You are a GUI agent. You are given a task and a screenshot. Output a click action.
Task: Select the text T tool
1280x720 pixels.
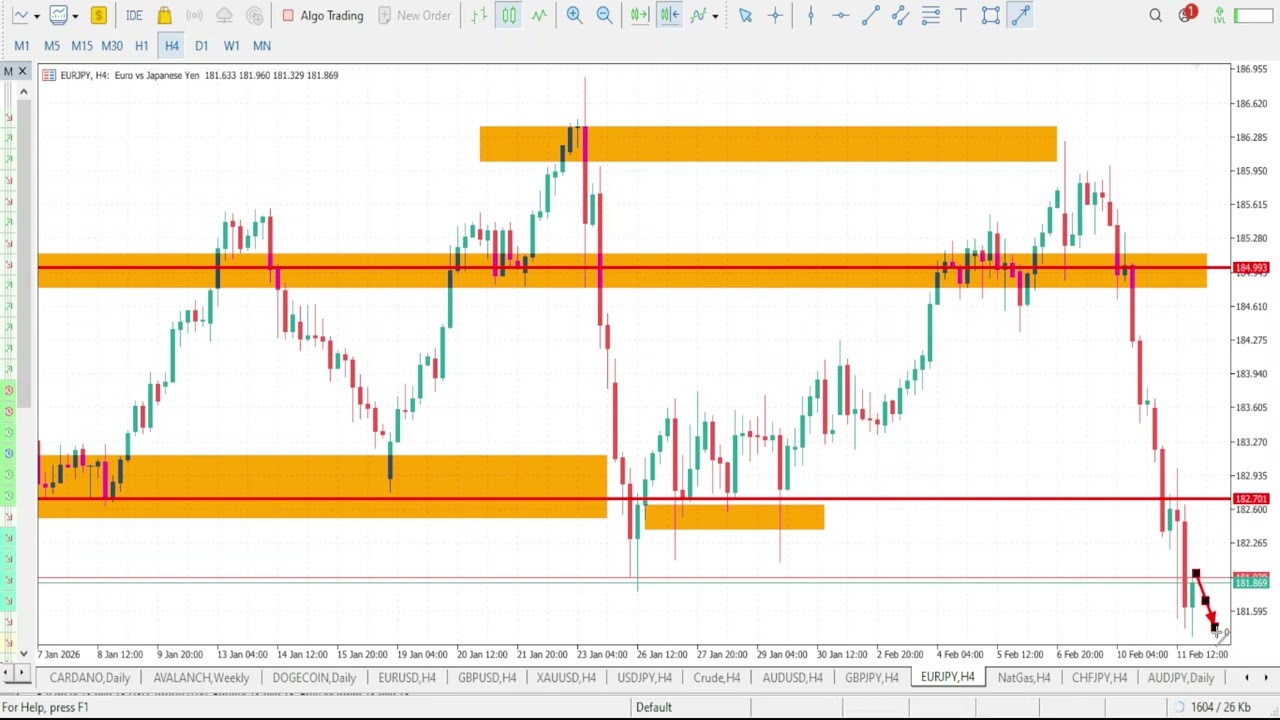point(960,15)
